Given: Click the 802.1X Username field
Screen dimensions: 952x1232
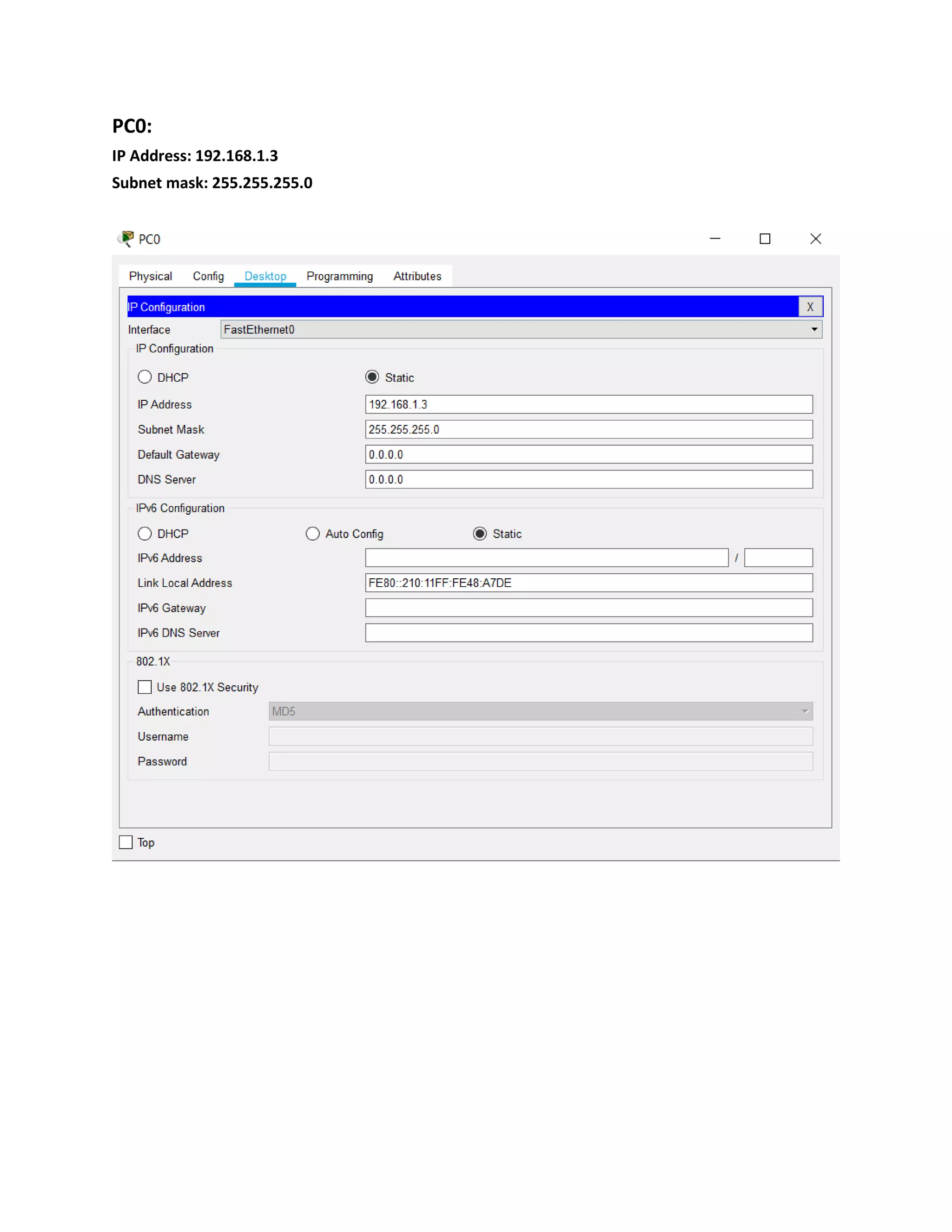Looking at the screenshot, I should (540, 736).
